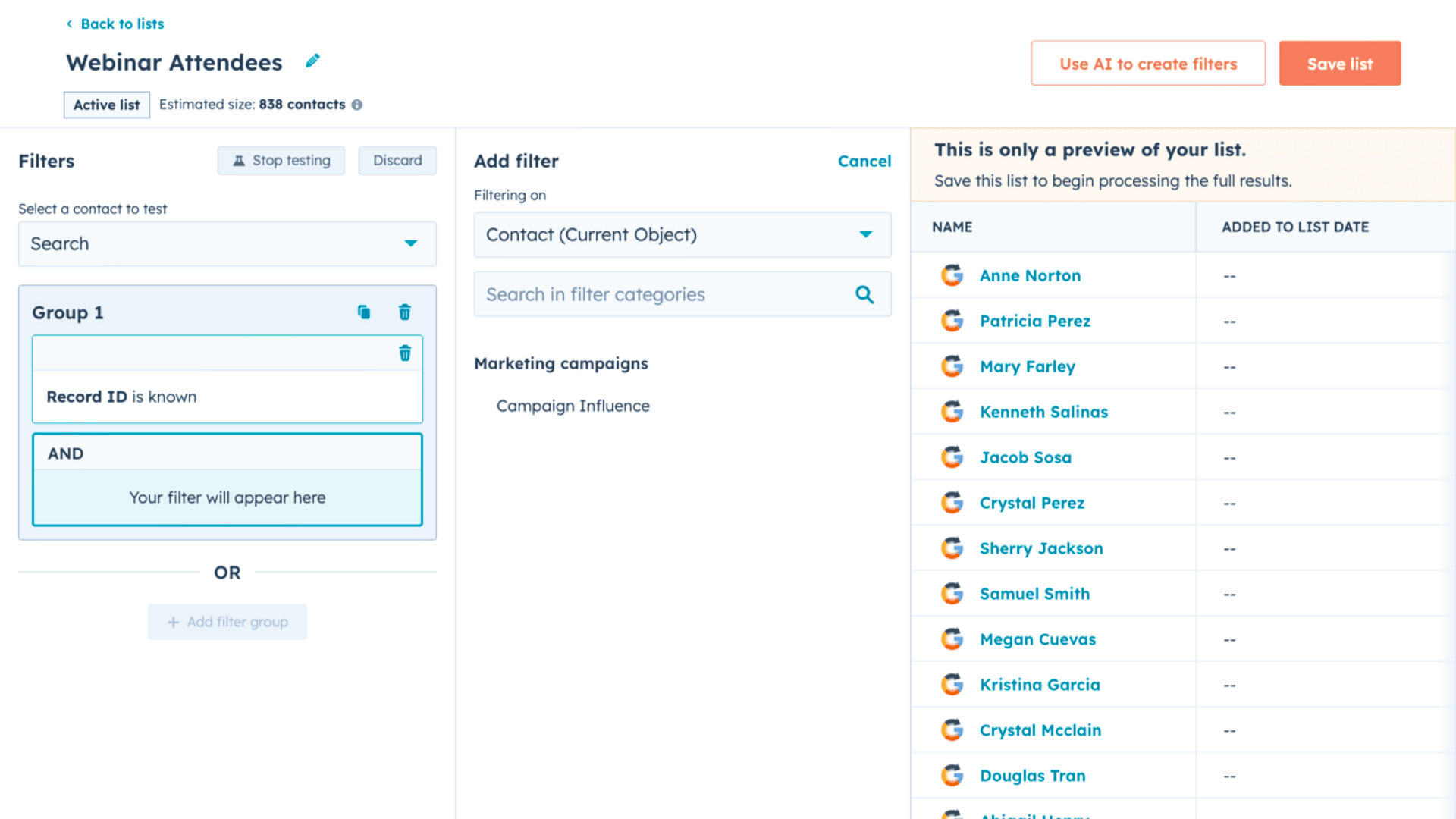Image resolution: width=1456 pixels, height=819 pixels.
Task: Click the Use AI to create filters button
Action: (1148, 63)
